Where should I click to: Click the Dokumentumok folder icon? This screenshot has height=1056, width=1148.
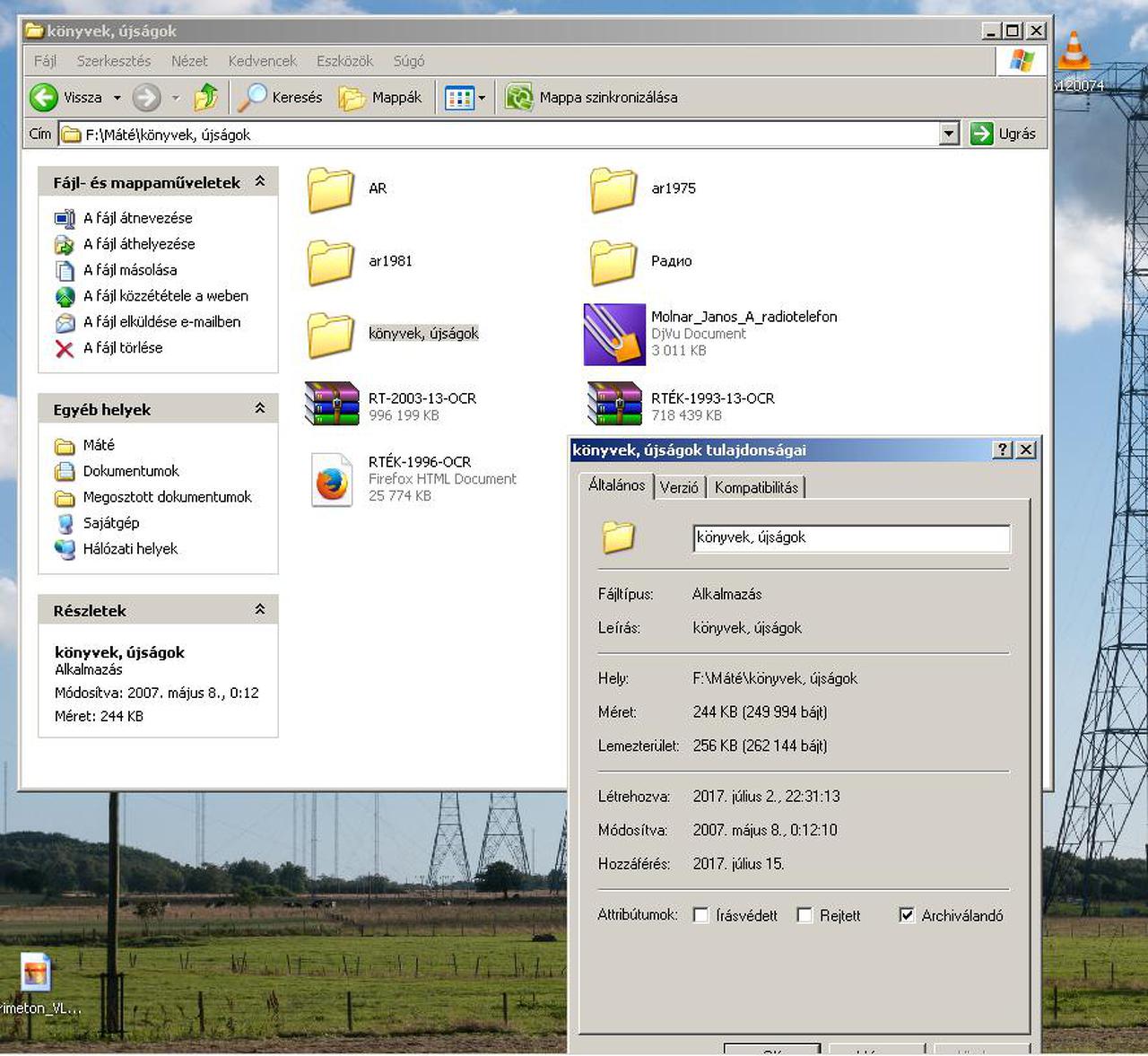(65, 471)
